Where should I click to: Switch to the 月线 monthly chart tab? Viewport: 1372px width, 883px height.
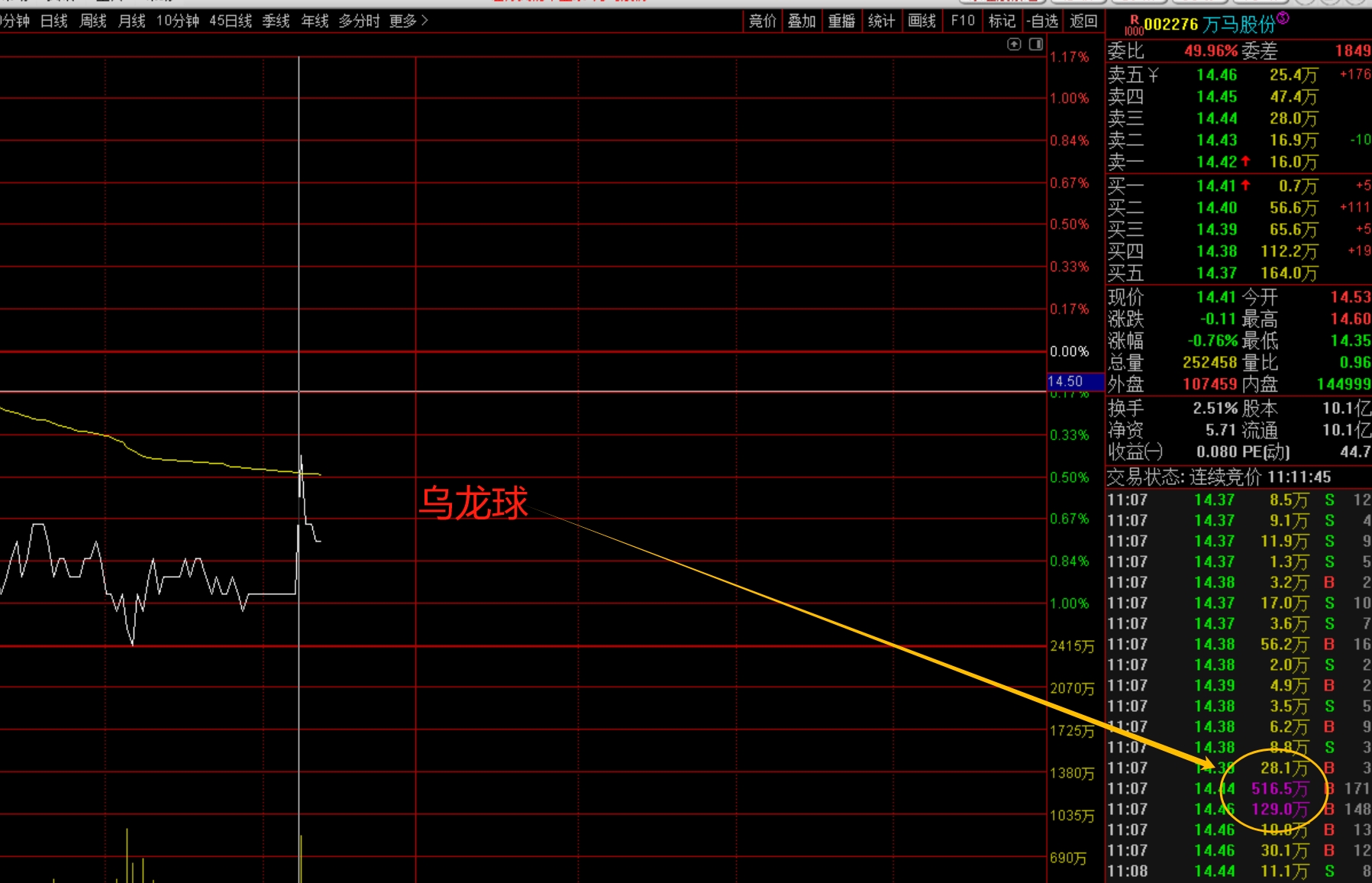coord(132,21)
